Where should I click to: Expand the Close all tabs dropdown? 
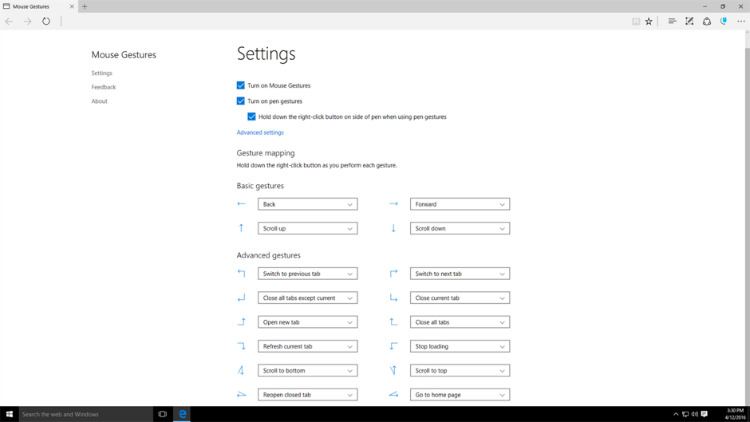pos(460,322)
